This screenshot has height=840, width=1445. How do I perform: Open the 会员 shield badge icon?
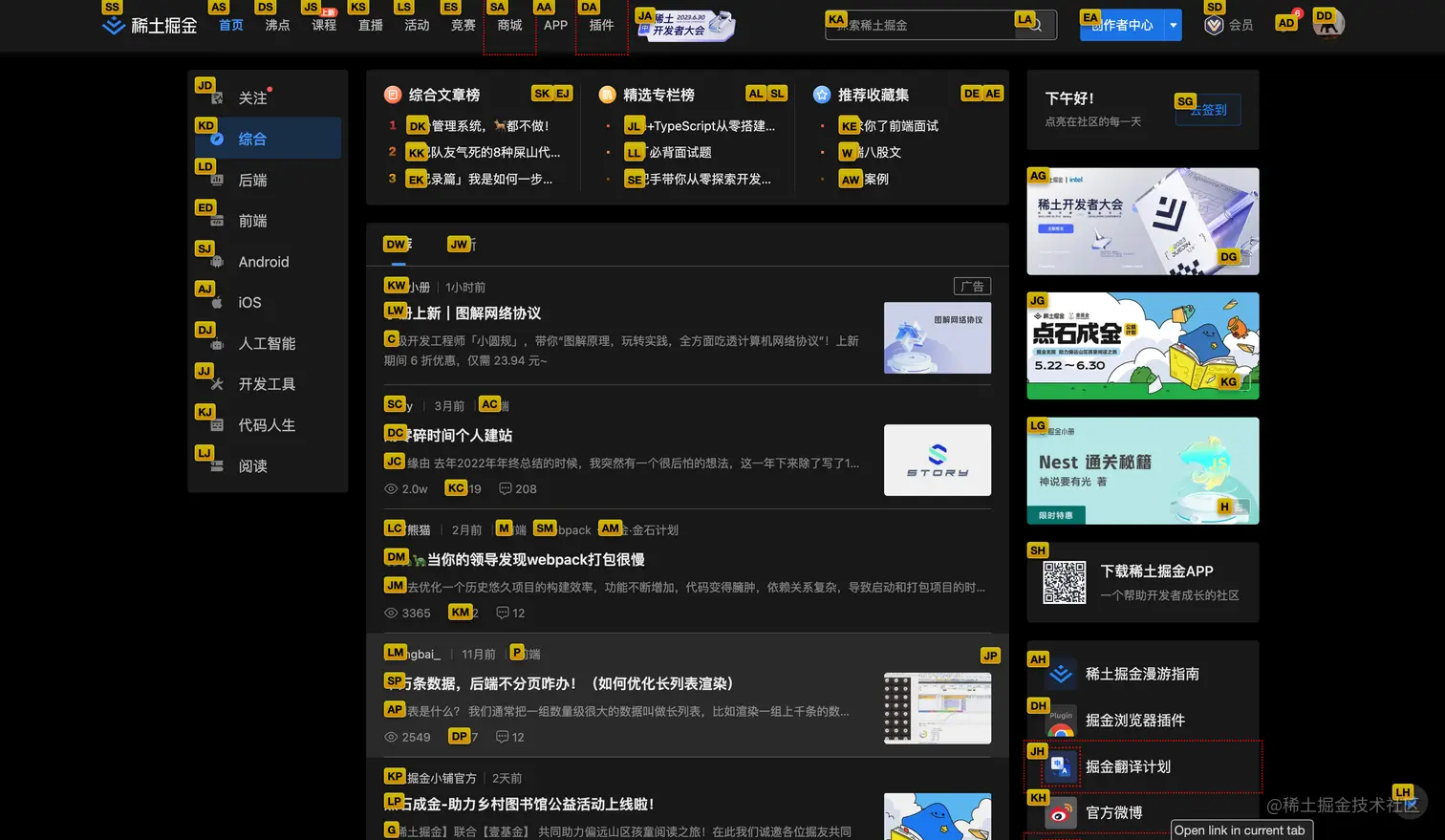(x=1214, y=25)
